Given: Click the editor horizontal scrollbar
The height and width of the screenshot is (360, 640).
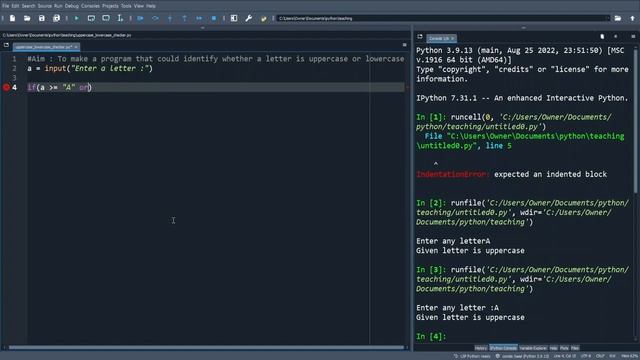Looking at the screenshot, I should pos(206,348).
